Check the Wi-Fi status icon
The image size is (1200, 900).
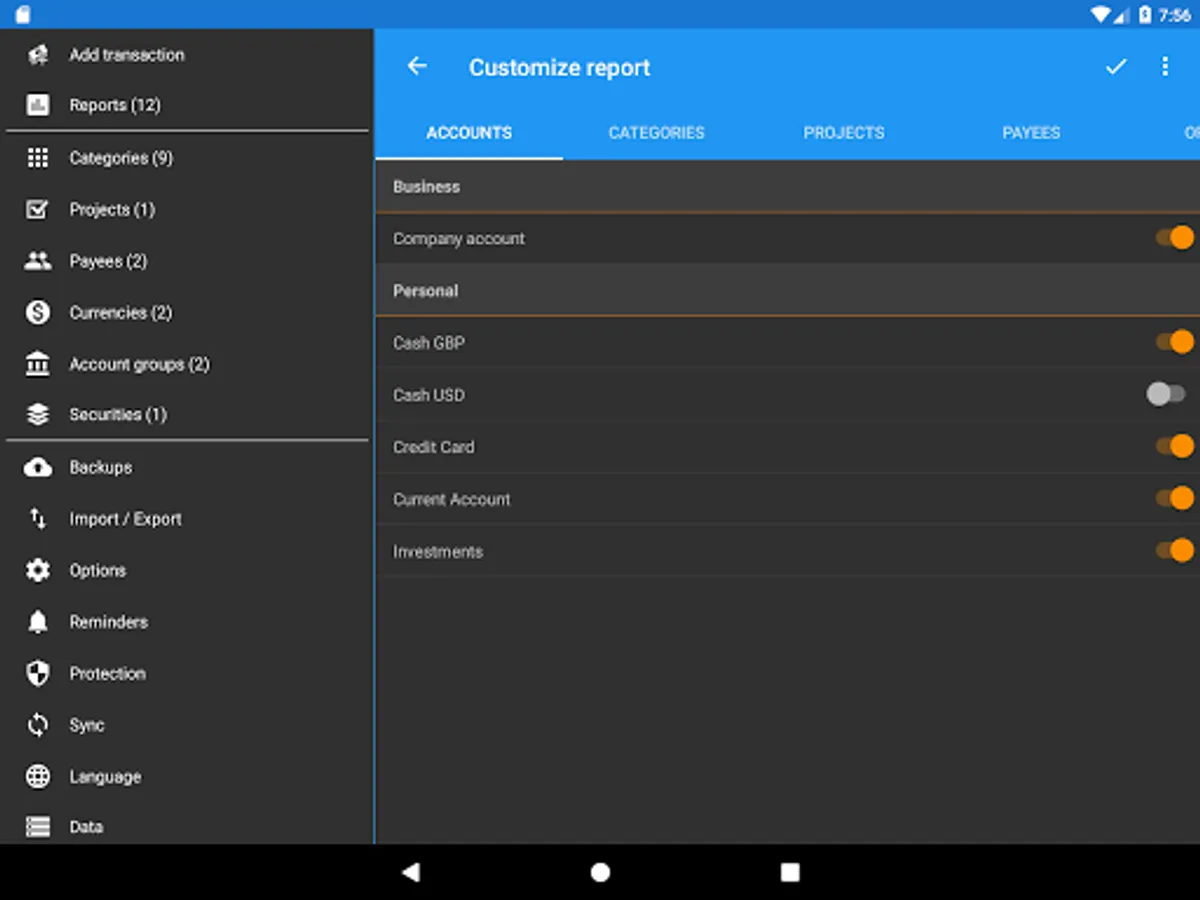pos(1101,14)
